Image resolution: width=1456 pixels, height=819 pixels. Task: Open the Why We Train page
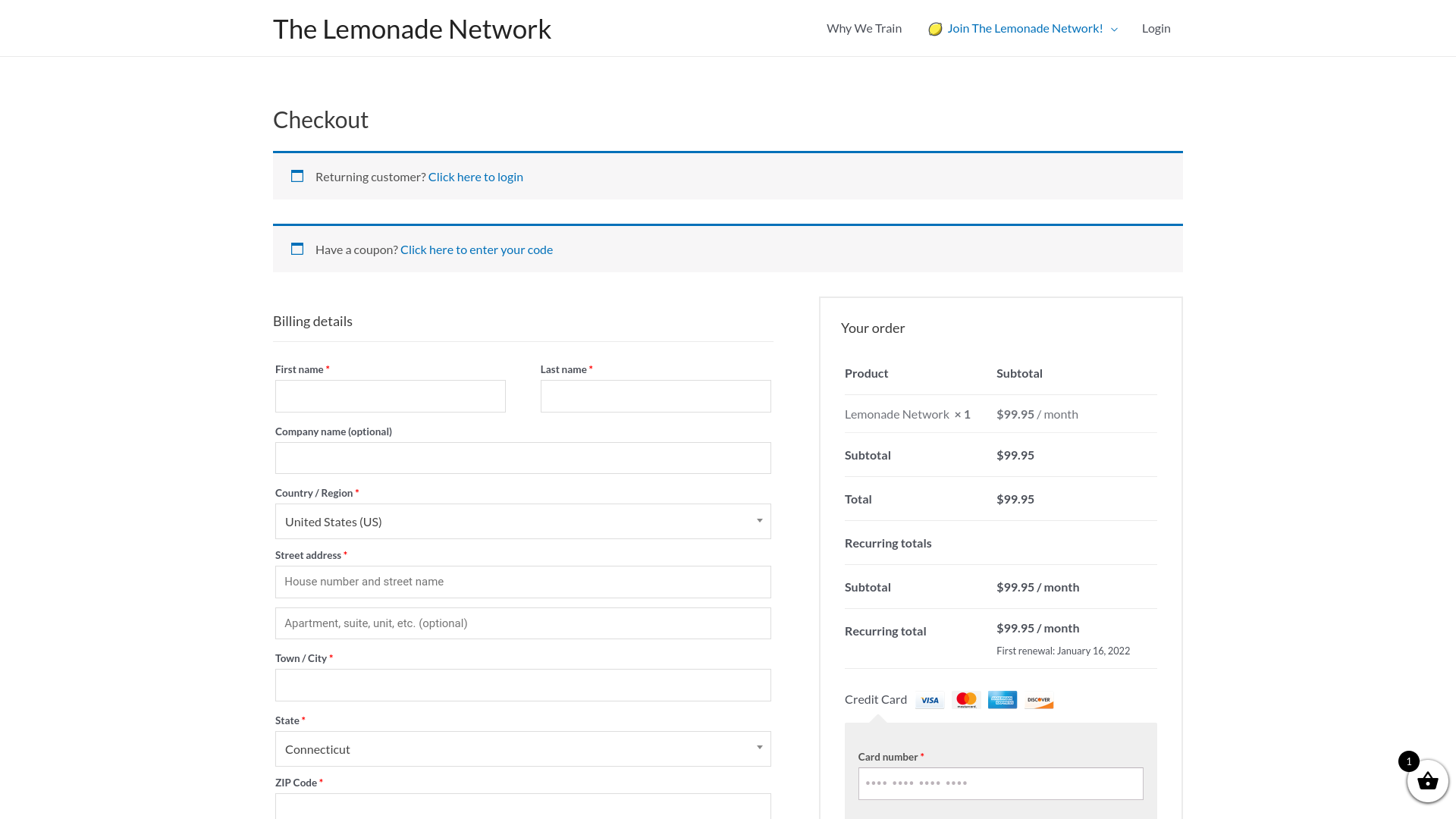(x=864, y=28)
